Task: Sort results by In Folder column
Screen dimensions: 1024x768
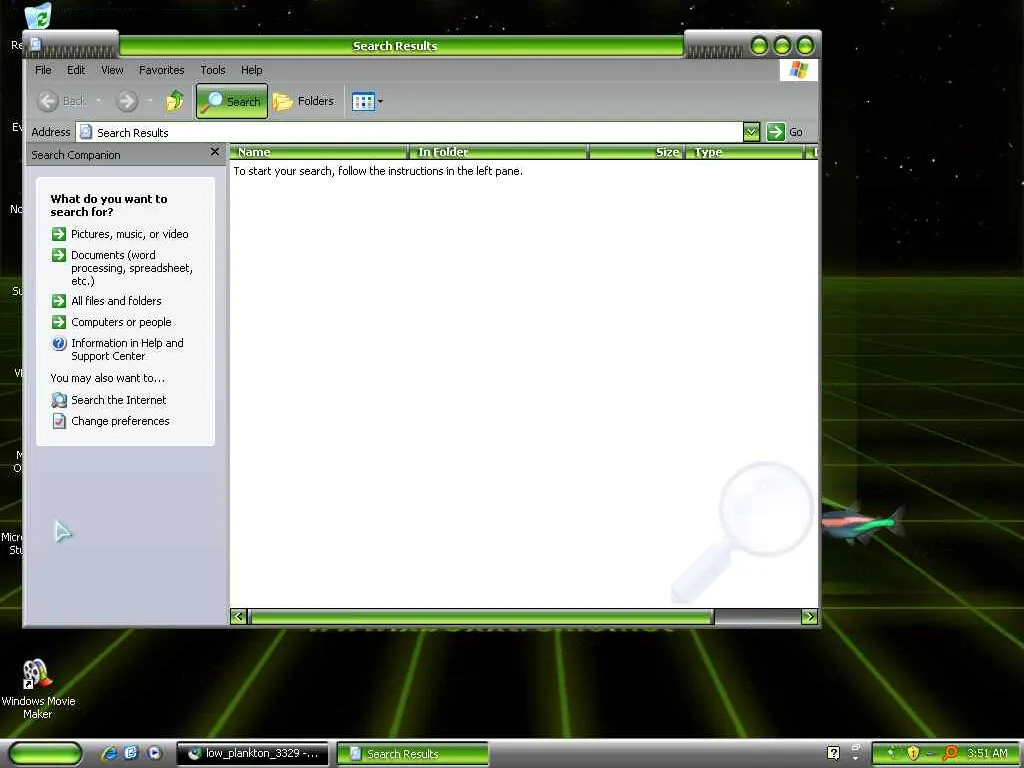Action: pos(498,152)
